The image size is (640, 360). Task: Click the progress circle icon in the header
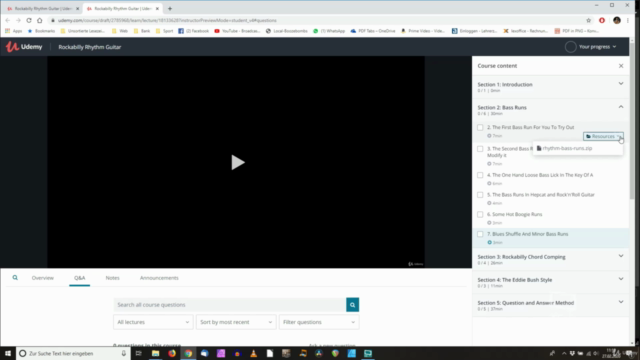tap(570, 47)
